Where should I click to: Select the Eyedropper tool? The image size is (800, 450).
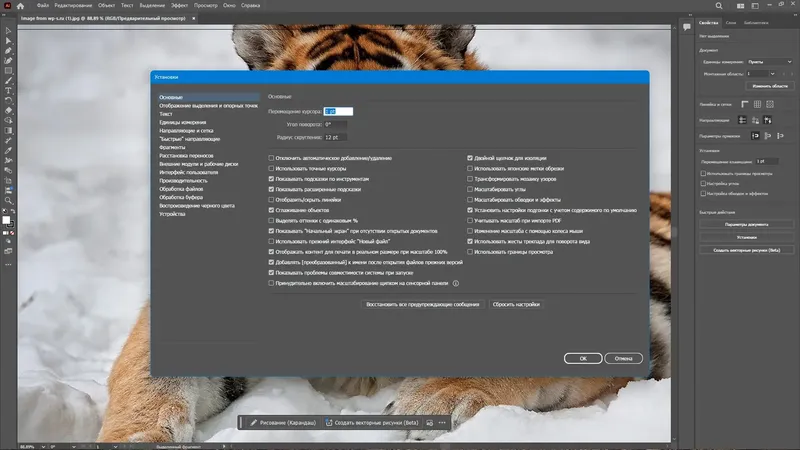(x=8, y=151)
